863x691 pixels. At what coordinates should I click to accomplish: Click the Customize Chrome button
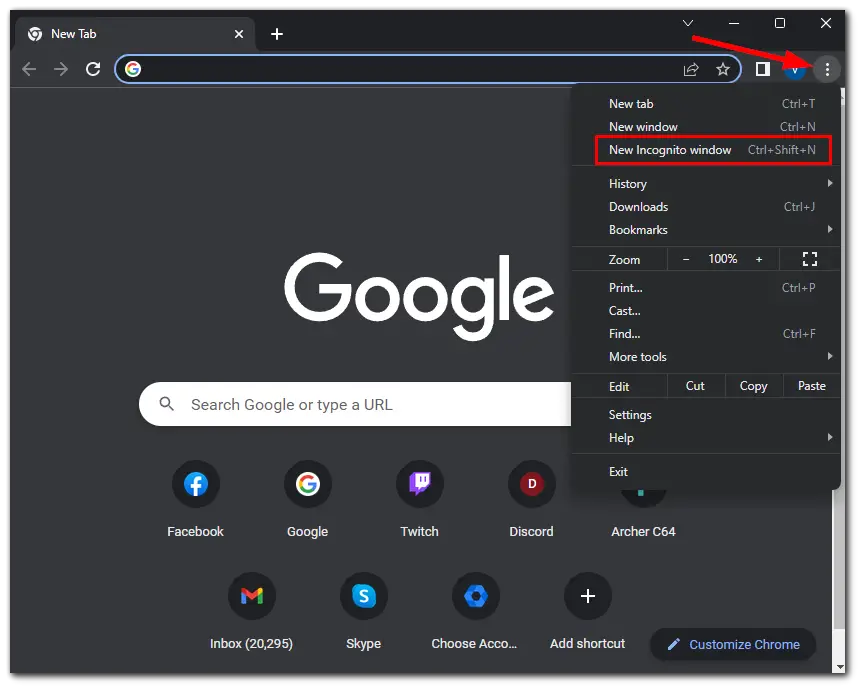(733, 644)
